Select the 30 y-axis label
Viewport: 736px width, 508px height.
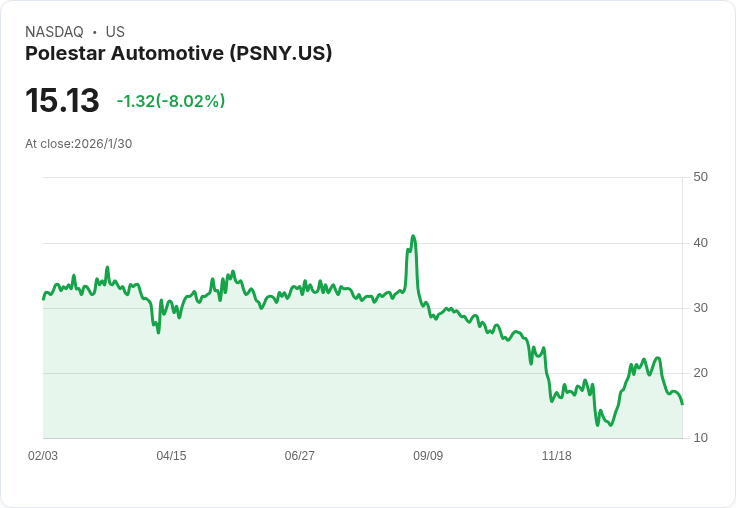pos(700,308)
